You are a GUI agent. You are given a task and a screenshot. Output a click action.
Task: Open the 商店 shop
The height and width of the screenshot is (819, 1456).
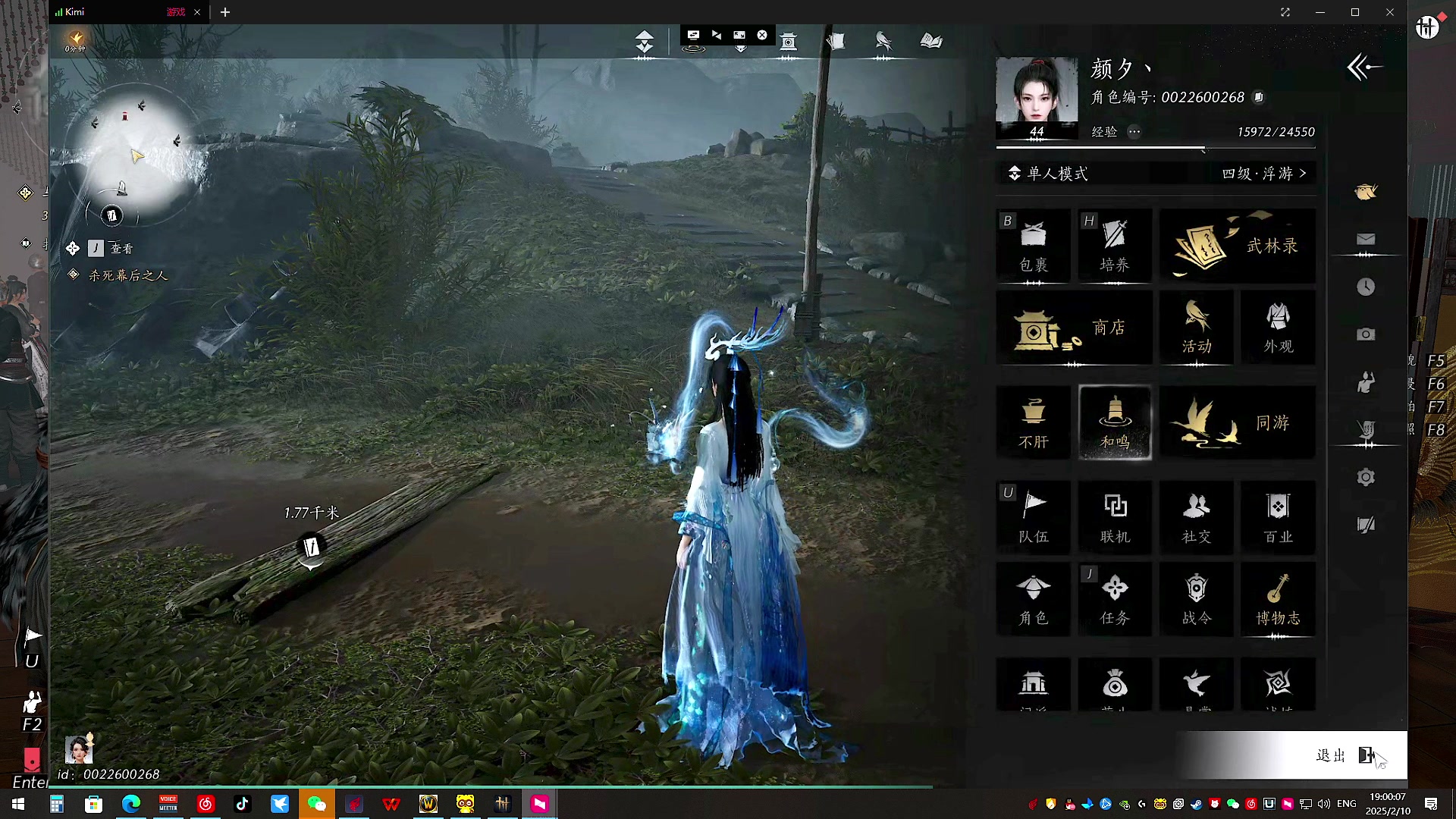pos(1073,328)
